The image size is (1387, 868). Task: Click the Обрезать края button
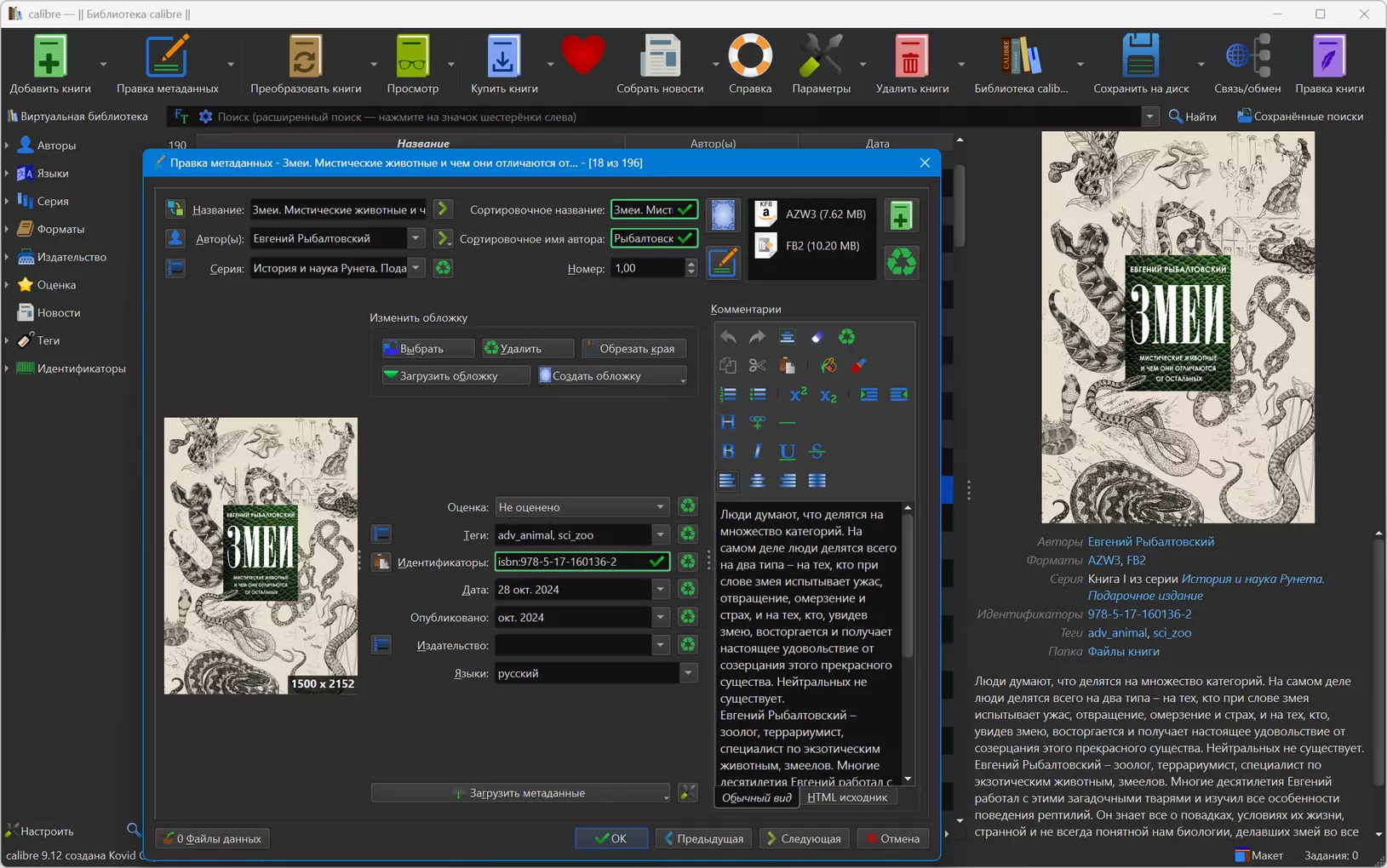click(634, 348)
